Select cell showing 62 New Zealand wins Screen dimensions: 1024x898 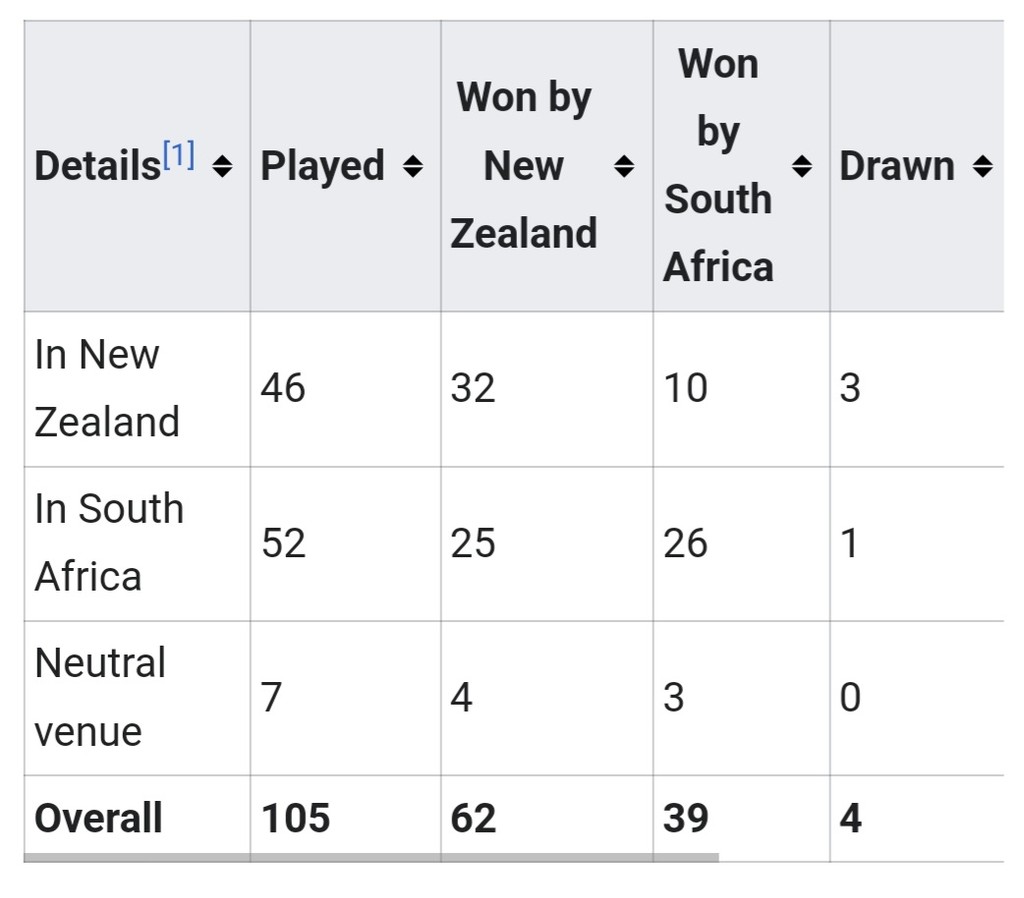(473, 818)
